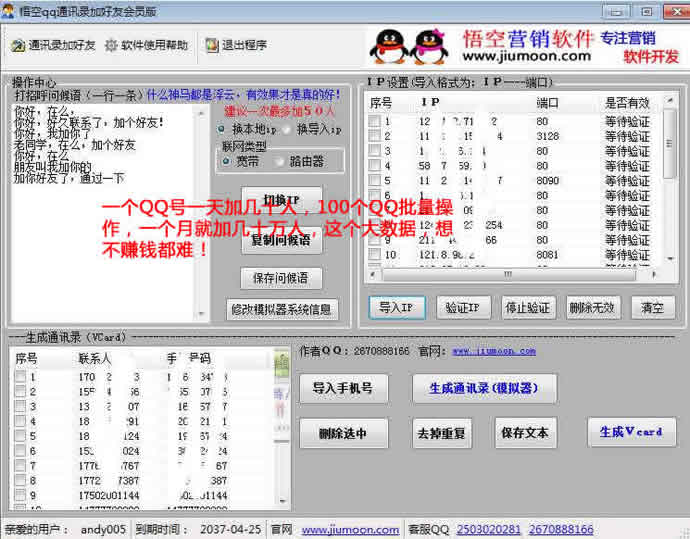The image size is (690, 539).
Task: Click 作者QQ number 2670888166 text
Action: coord(382,352)
